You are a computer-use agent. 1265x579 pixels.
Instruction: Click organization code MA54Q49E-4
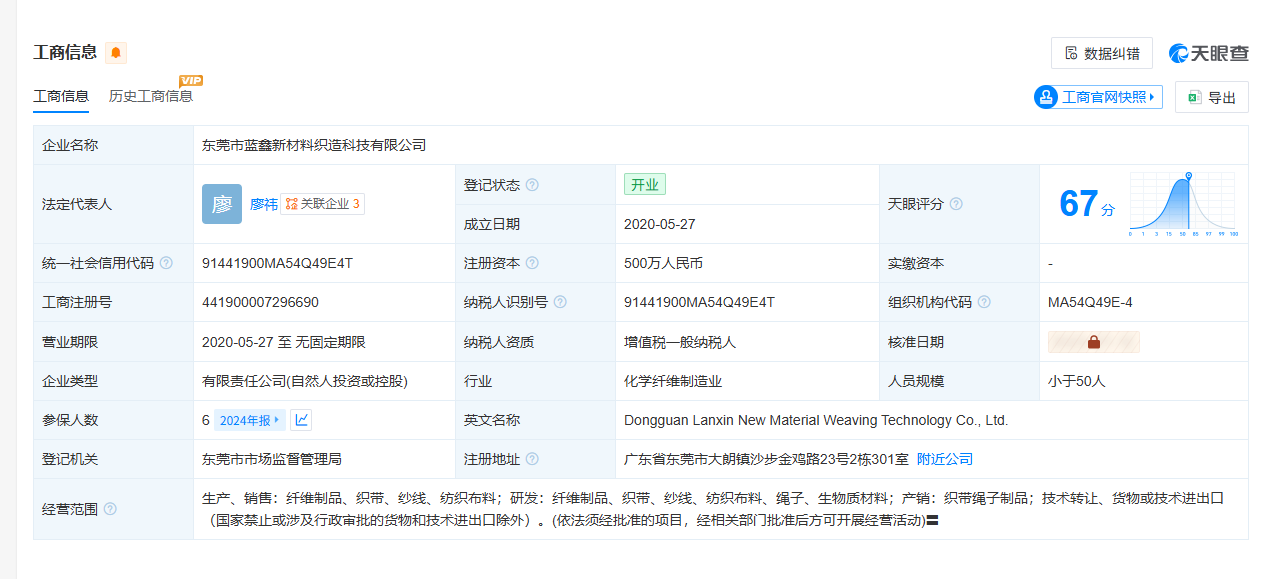pos(1090,302)
